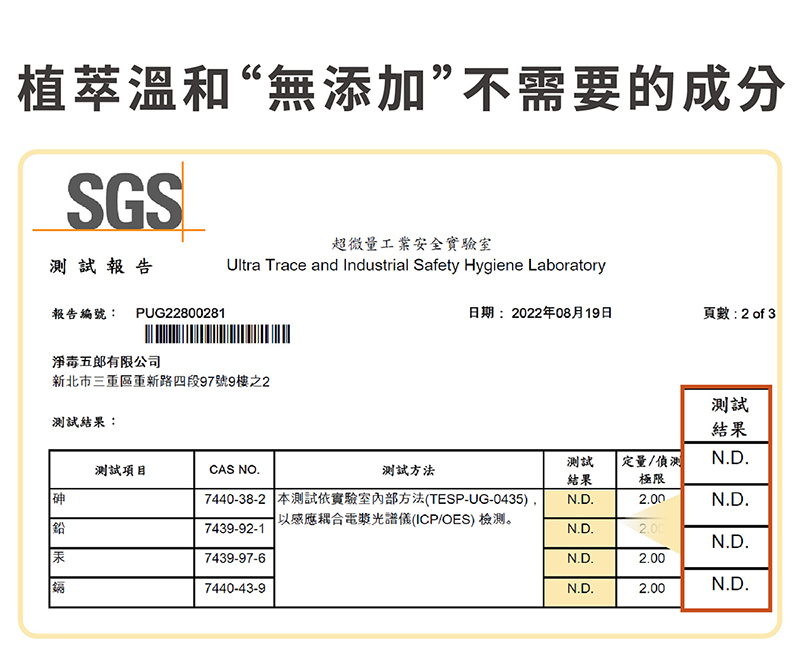Click CAS number 7439-97-6
The image size is (800, 655).
pyautogui.click(x=234, y=558)
